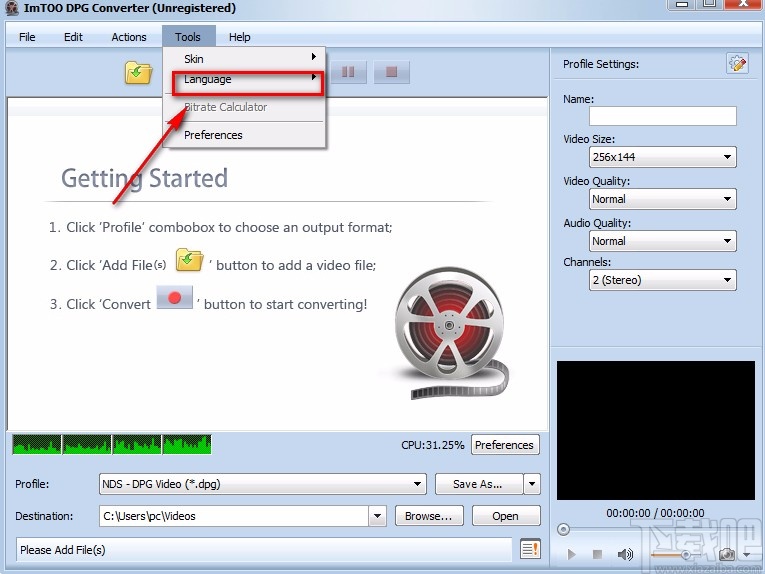The width and height of the screenshot is (765, 574).
Task: Click the Add File folder toolbar icon
Action: point(138,73)
